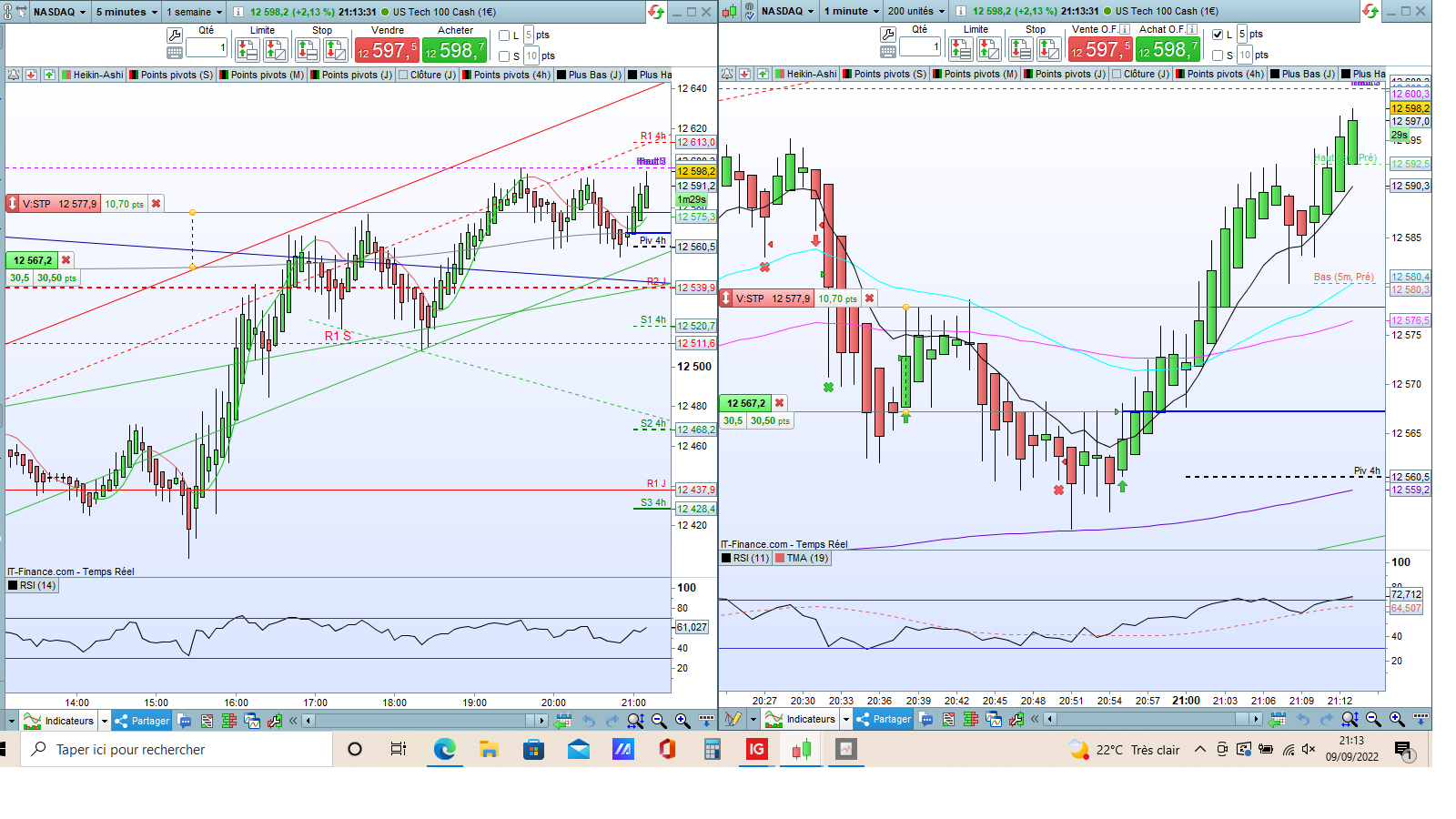
Task: Remove the 12 567,2 position label in the 5 minutes chart
Action: tap(66, 260)
